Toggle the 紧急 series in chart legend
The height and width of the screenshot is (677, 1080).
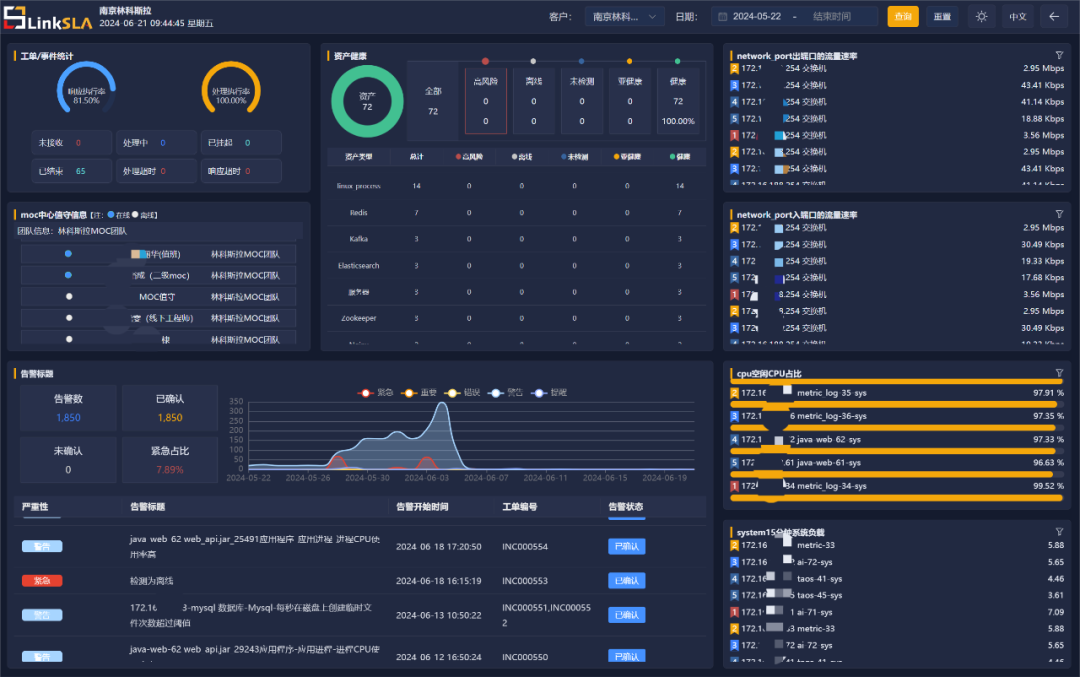(375, 393)
